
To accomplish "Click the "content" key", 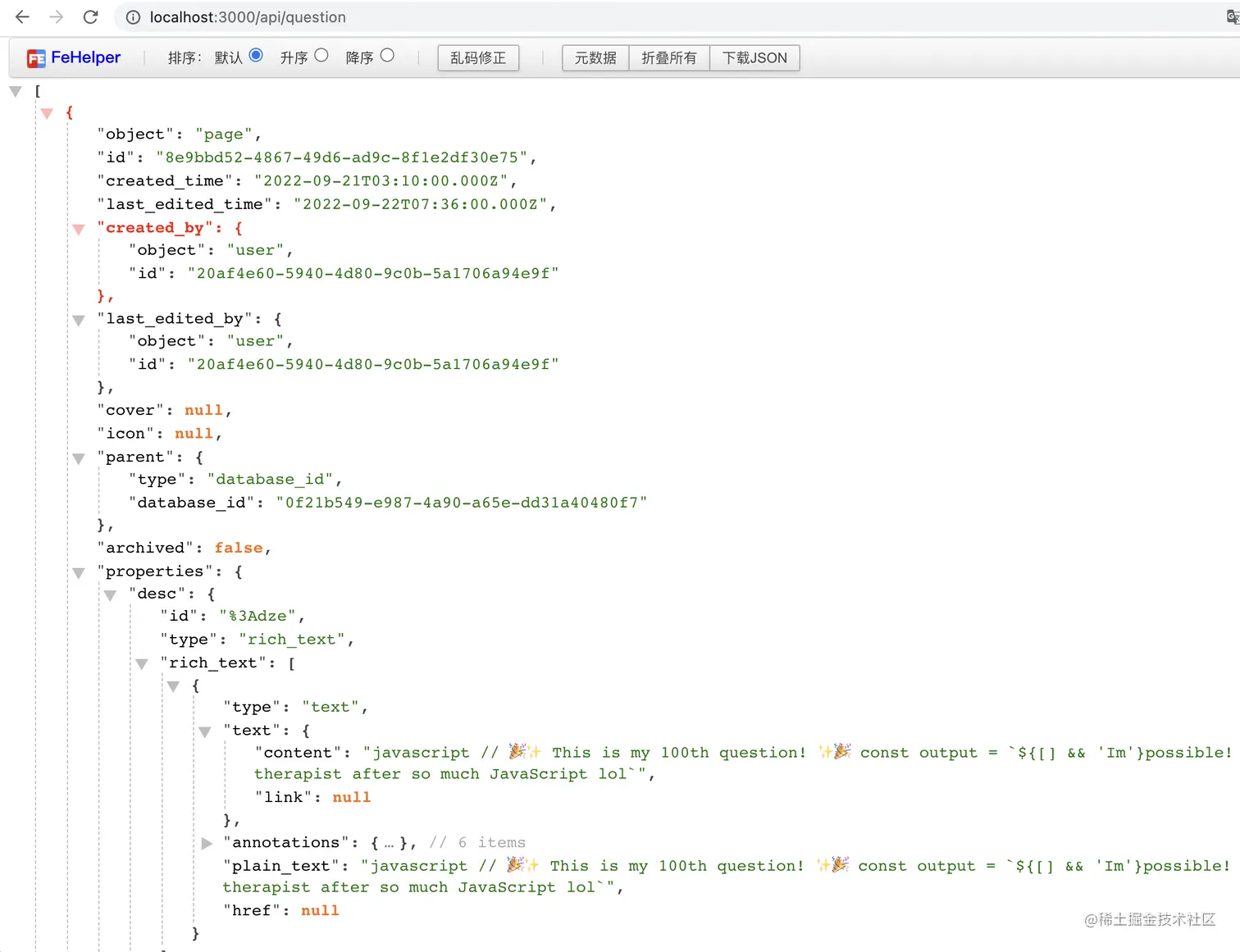I will (x=297, y=753).
